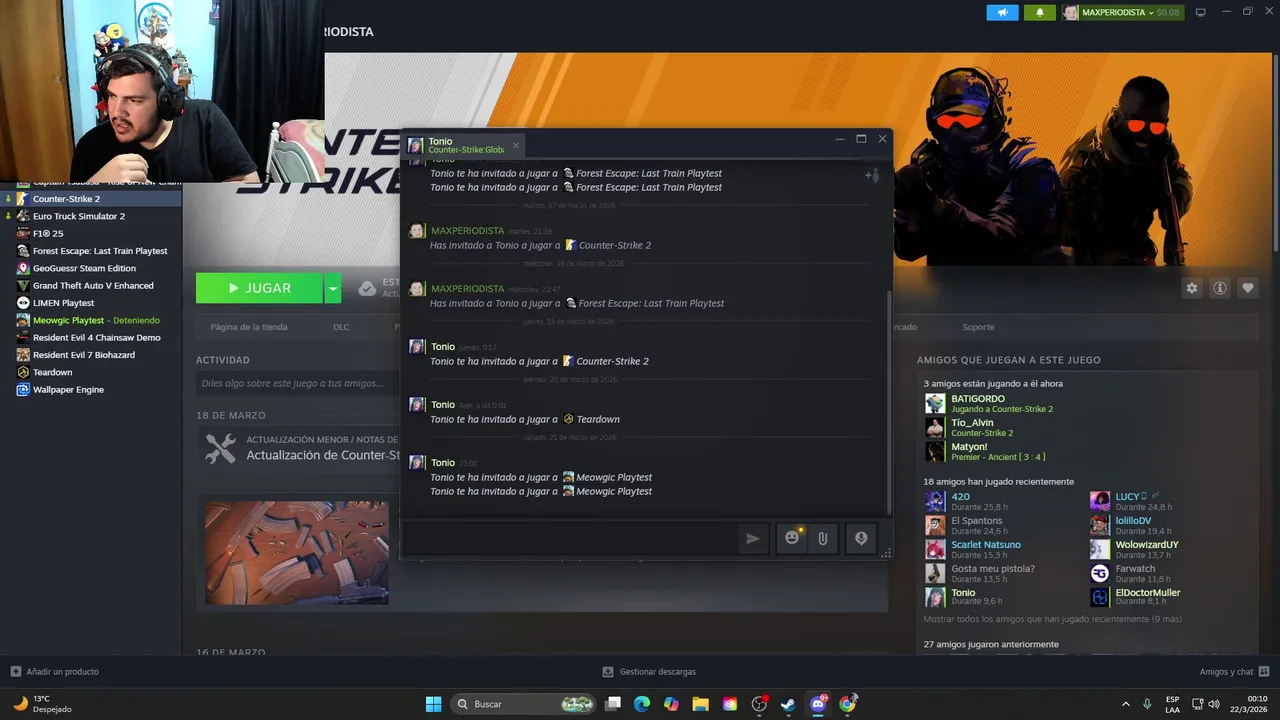The height and width of the screenshot is (720, 1280).
Task: Select Counter-Strike 2 in library list
Action: (91, 199)
